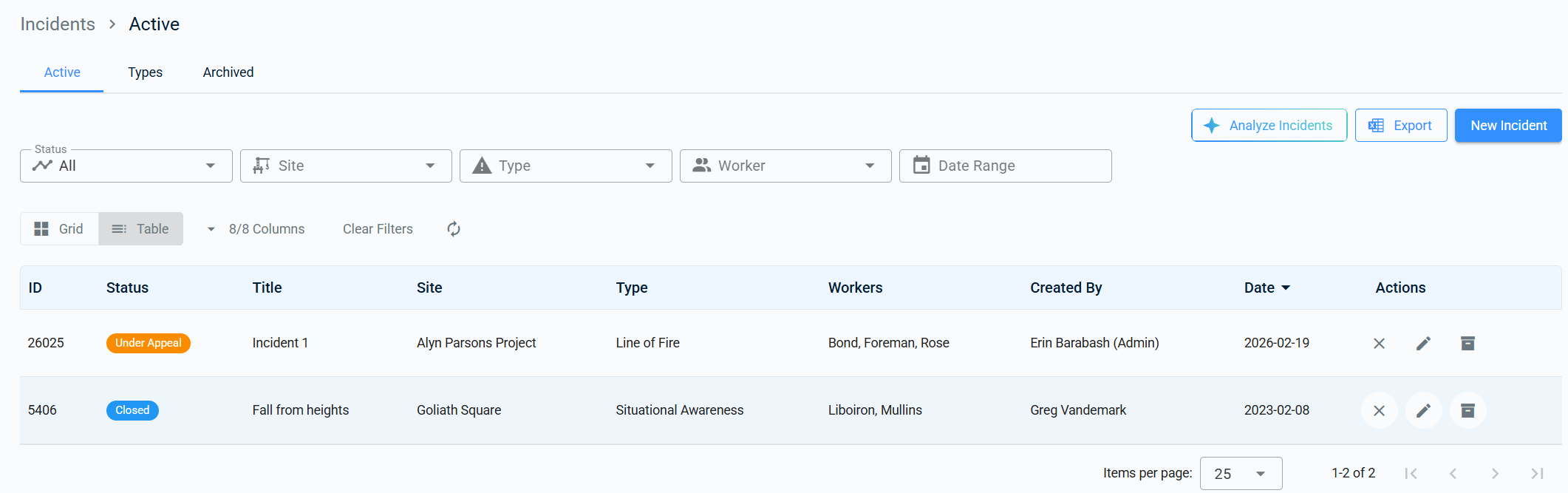Create a New Incident
This screenshot has width=1568, height=493.
pos(1508,126)
